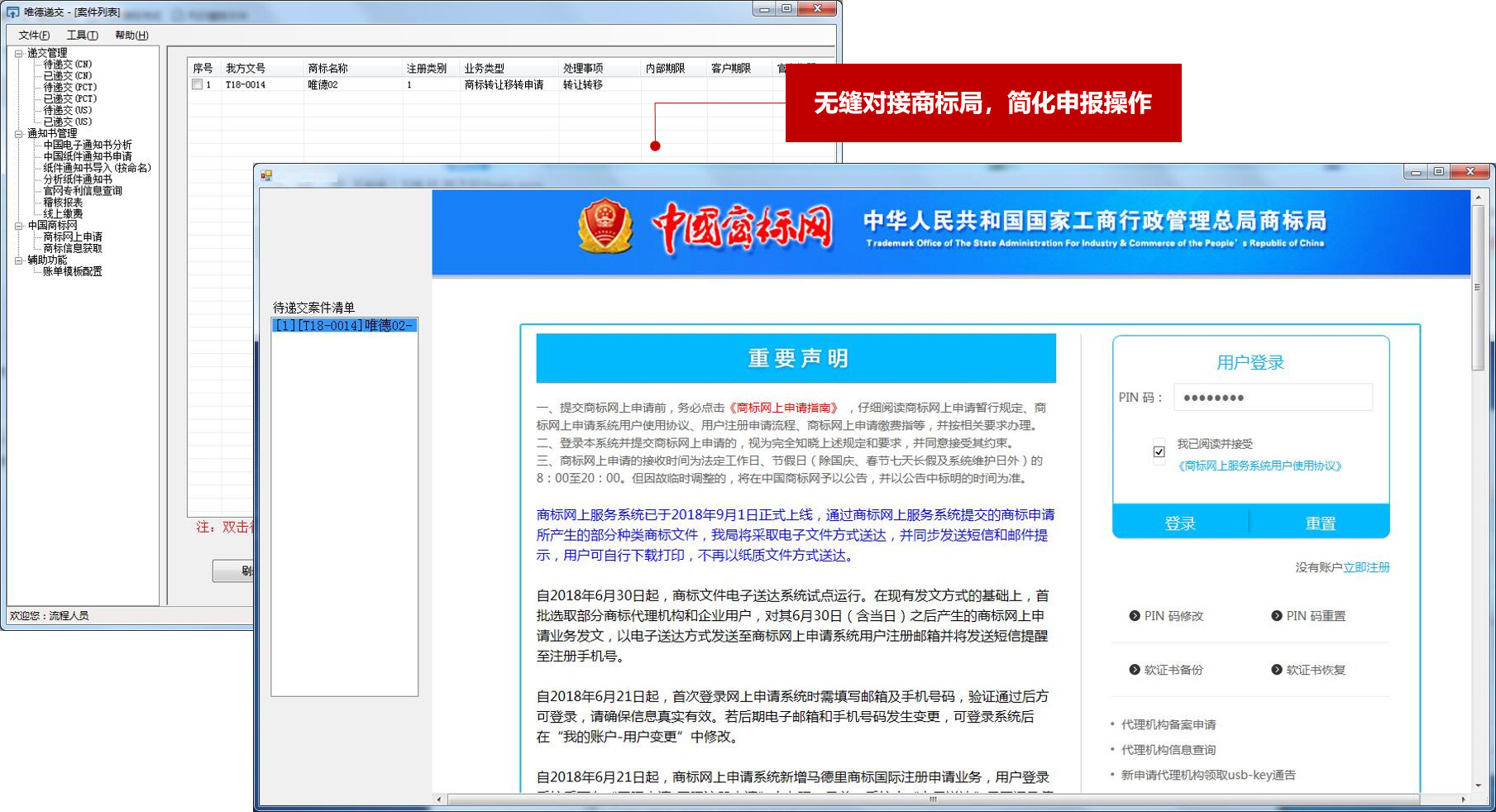Click the scroll-down arrow of browser window
The width and height of the screenshot is (1496, 812).
[x=1478, y=786]
